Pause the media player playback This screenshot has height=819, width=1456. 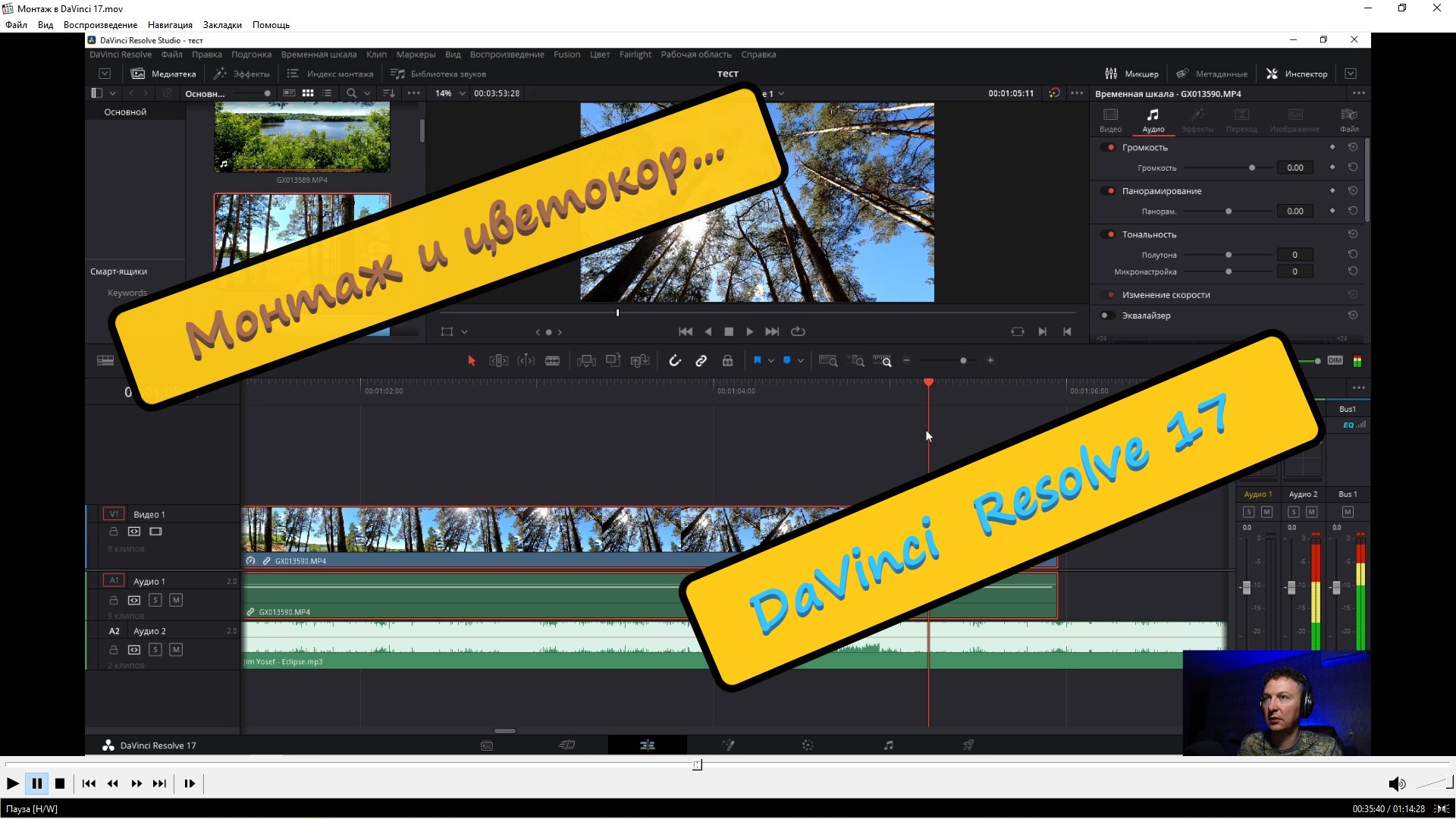point(36,783)
